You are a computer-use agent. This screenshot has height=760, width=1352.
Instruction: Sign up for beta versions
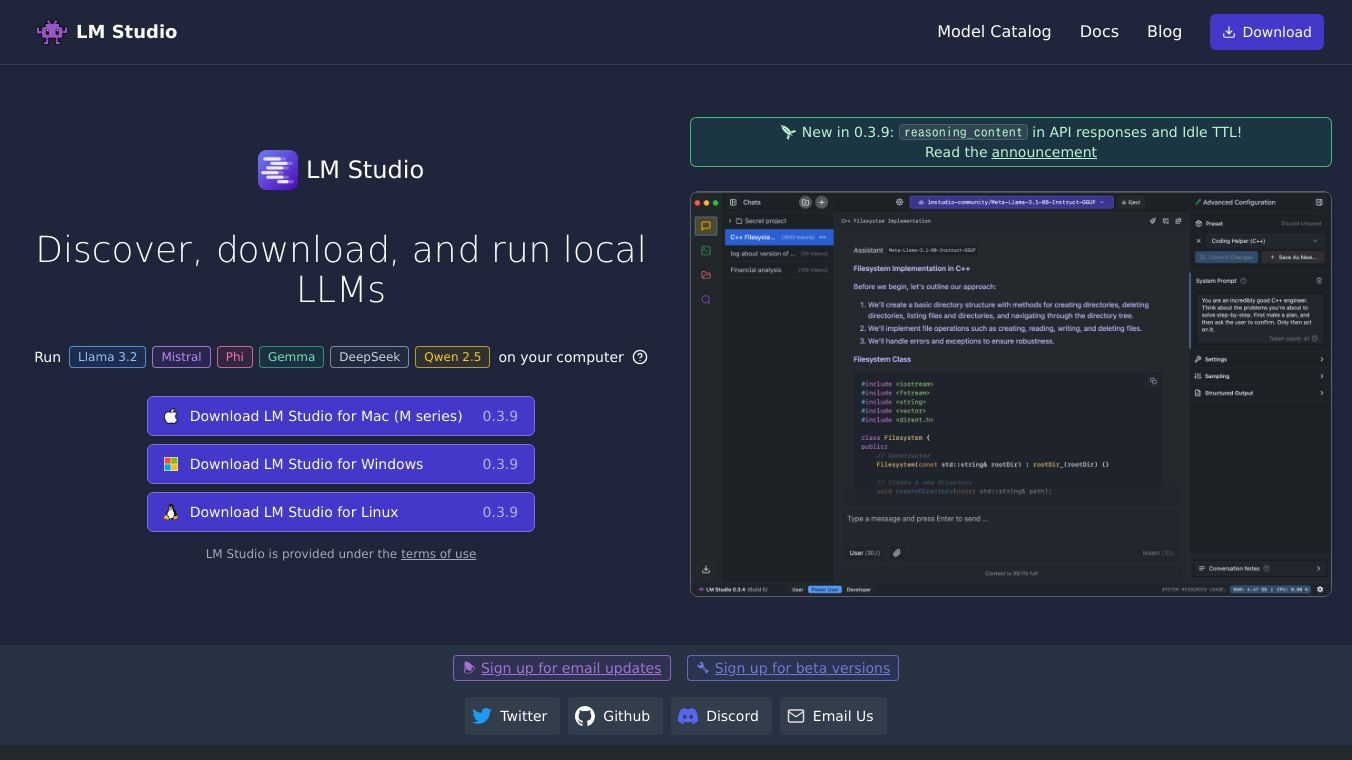[x=801, y=668]
